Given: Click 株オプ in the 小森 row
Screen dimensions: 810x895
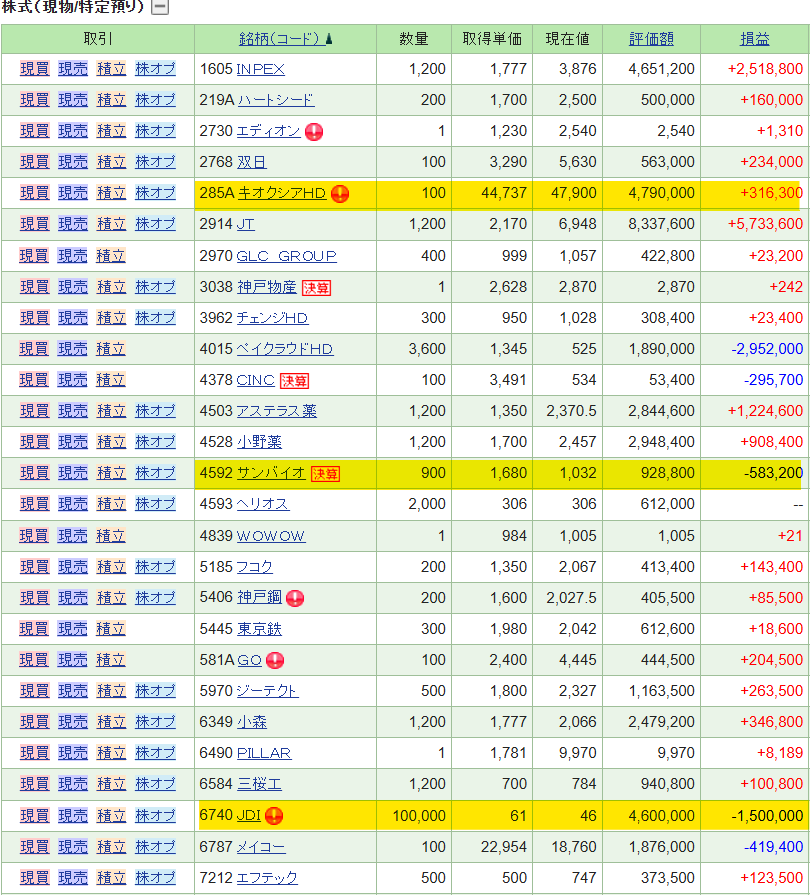Looking at the screenshot, I should tap(155, 722).
